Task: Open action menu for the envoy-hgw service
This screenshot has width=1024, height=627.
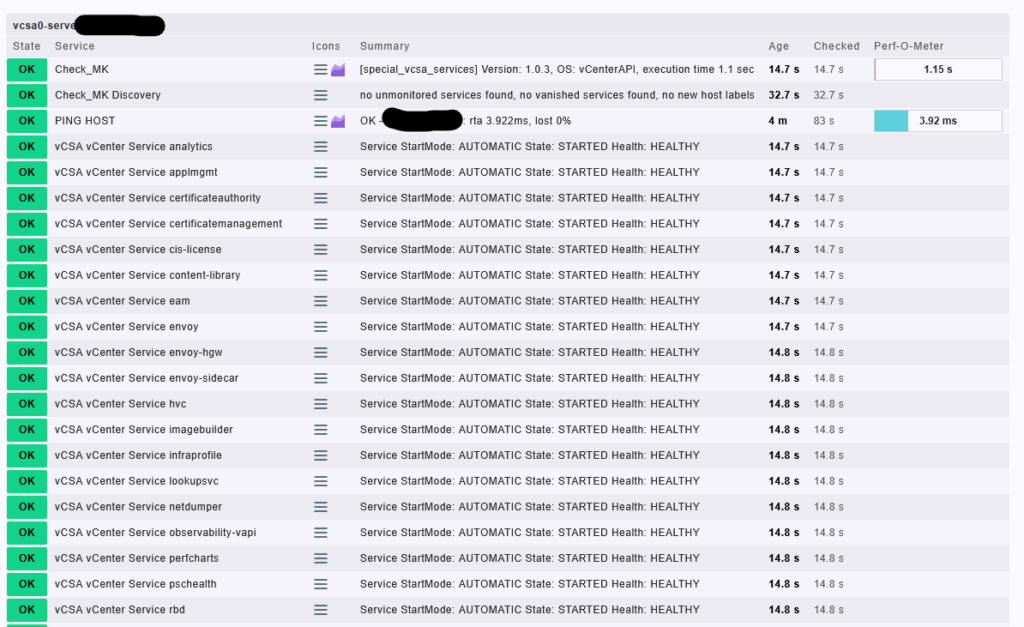Action: point(320,353)
